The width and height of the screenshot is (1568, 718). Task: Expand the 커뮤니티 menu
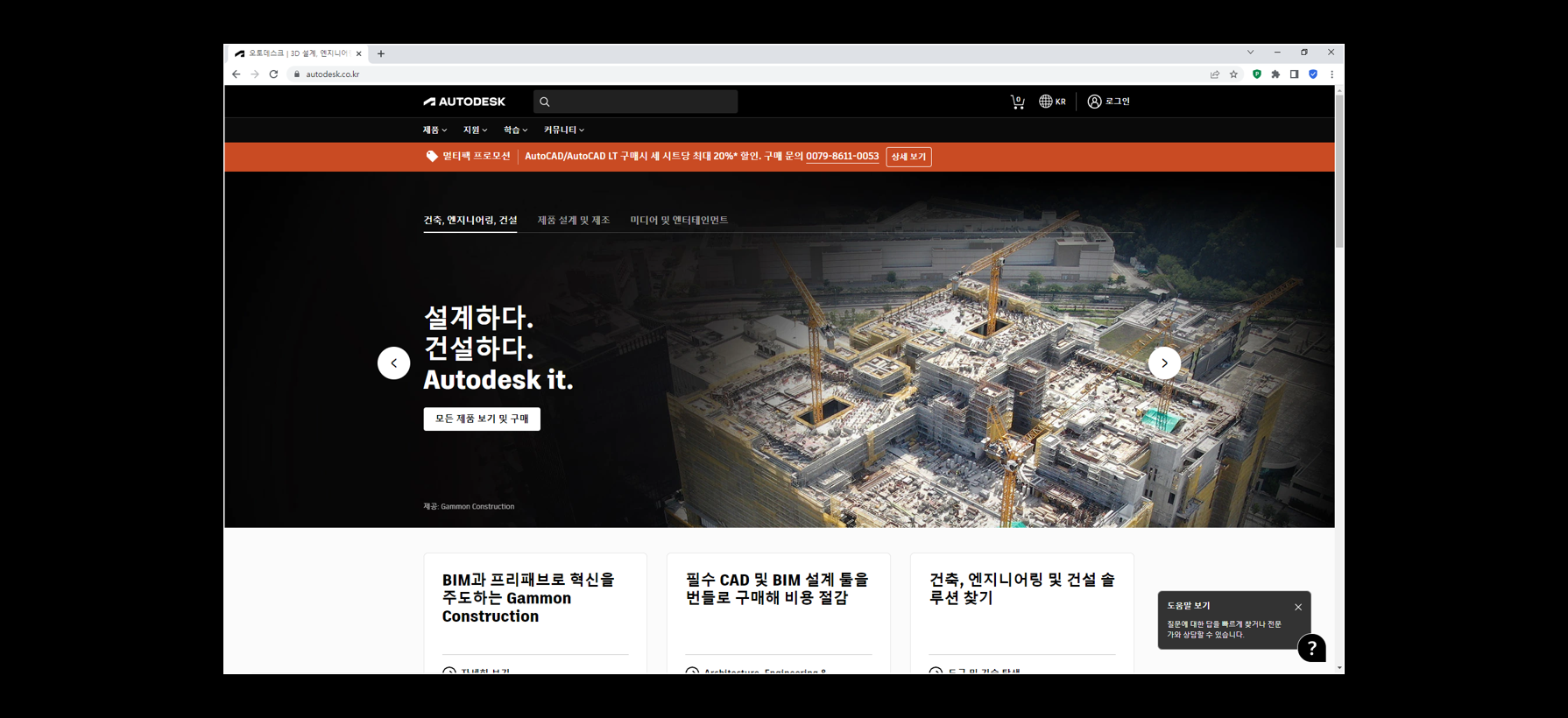coord(563,130)
